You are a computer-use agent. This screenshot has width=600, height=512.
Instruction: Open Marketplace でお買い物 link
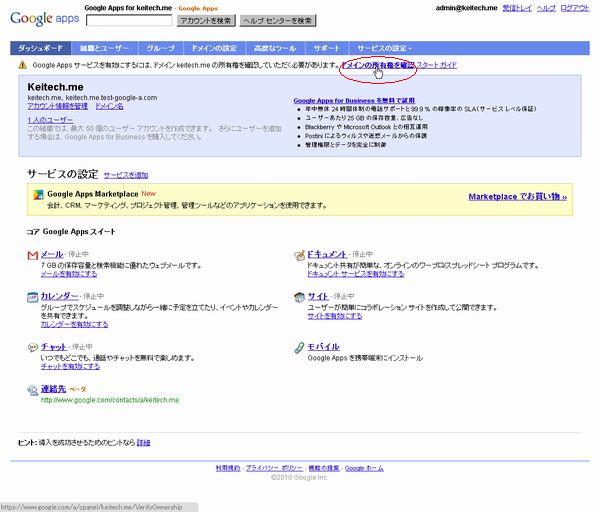pyautogui.click(x=518, y=197)
